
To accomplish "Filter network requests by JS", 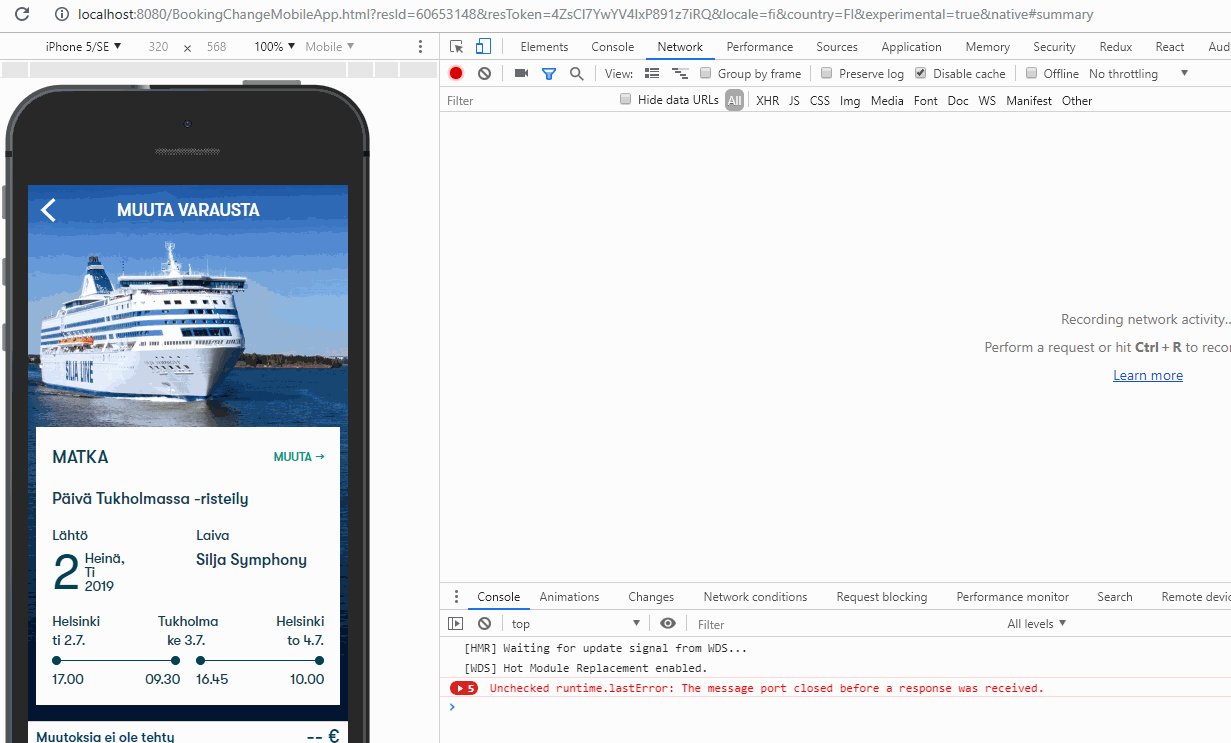I will click(794, 100).
